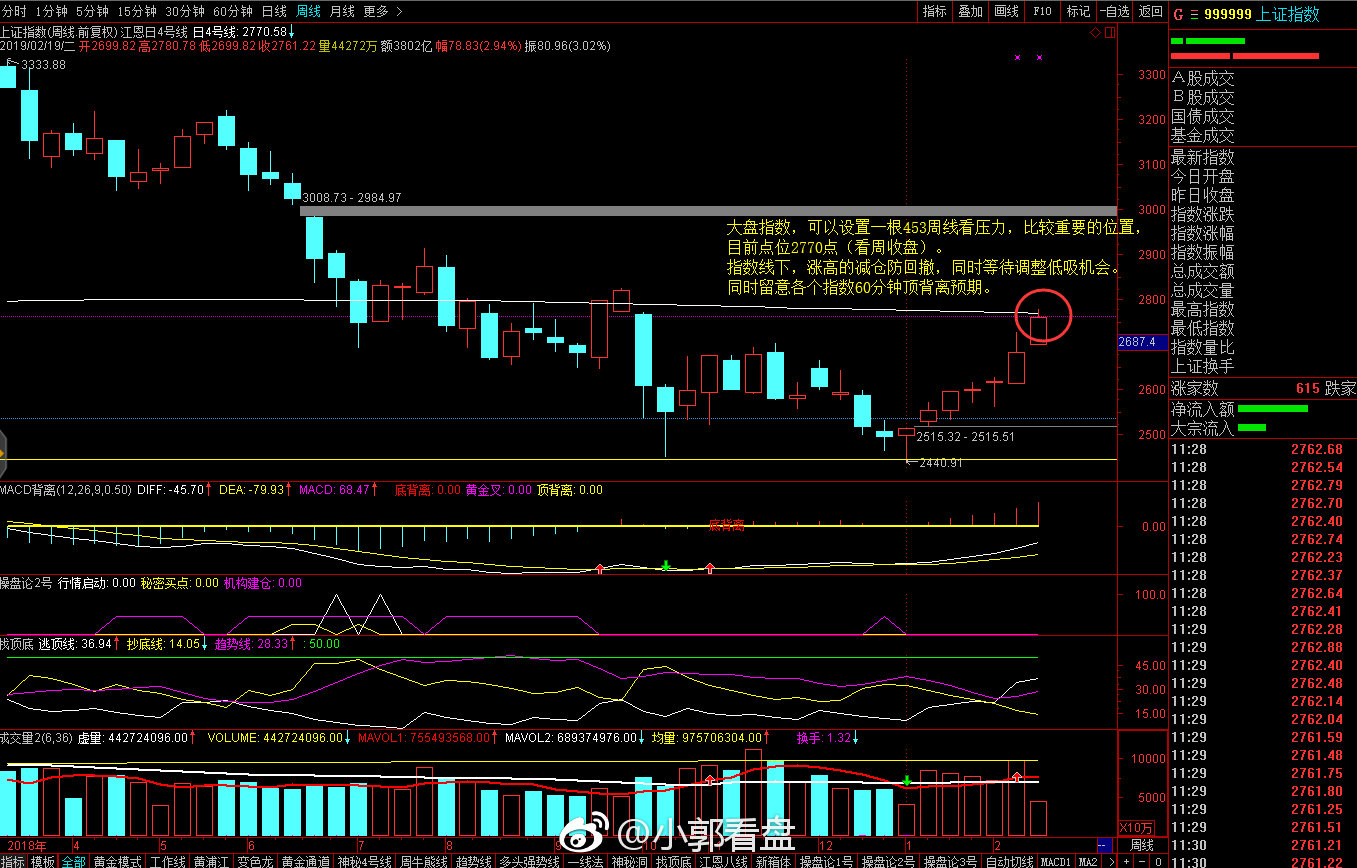Switch to the 月线 period

tap(342, 11)
